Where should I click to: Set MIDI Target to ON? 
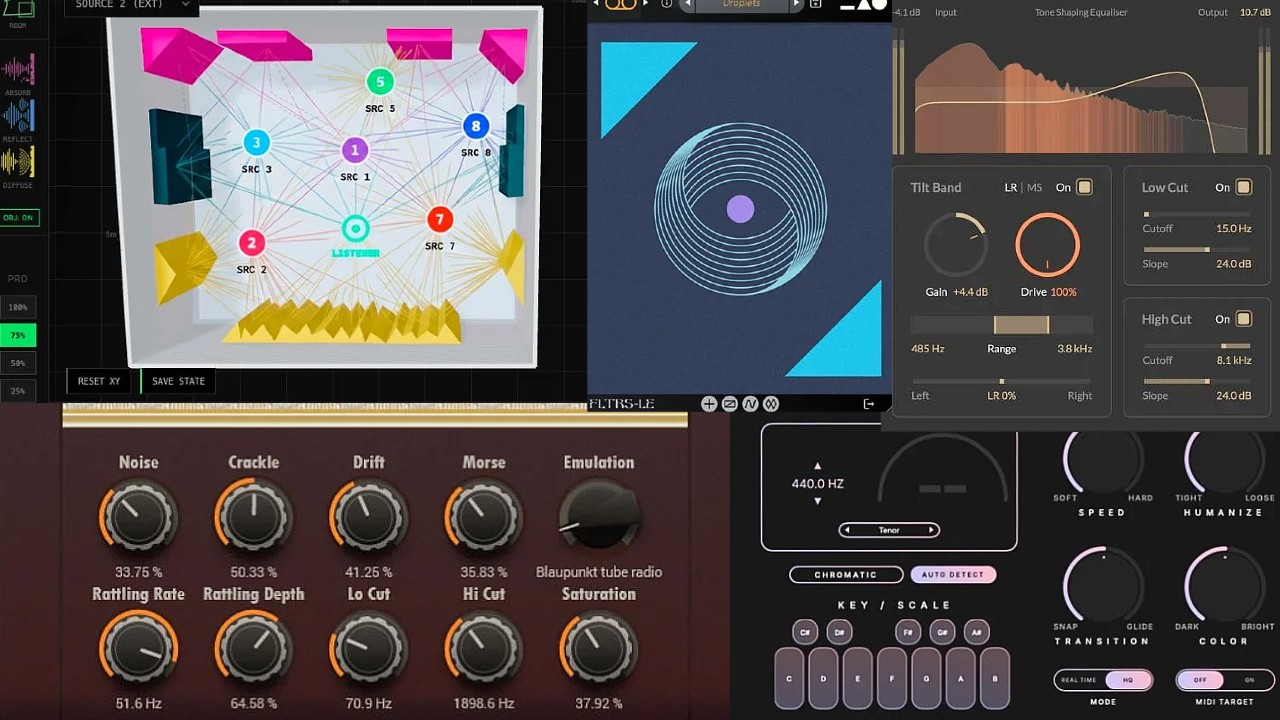(1249, 680)
